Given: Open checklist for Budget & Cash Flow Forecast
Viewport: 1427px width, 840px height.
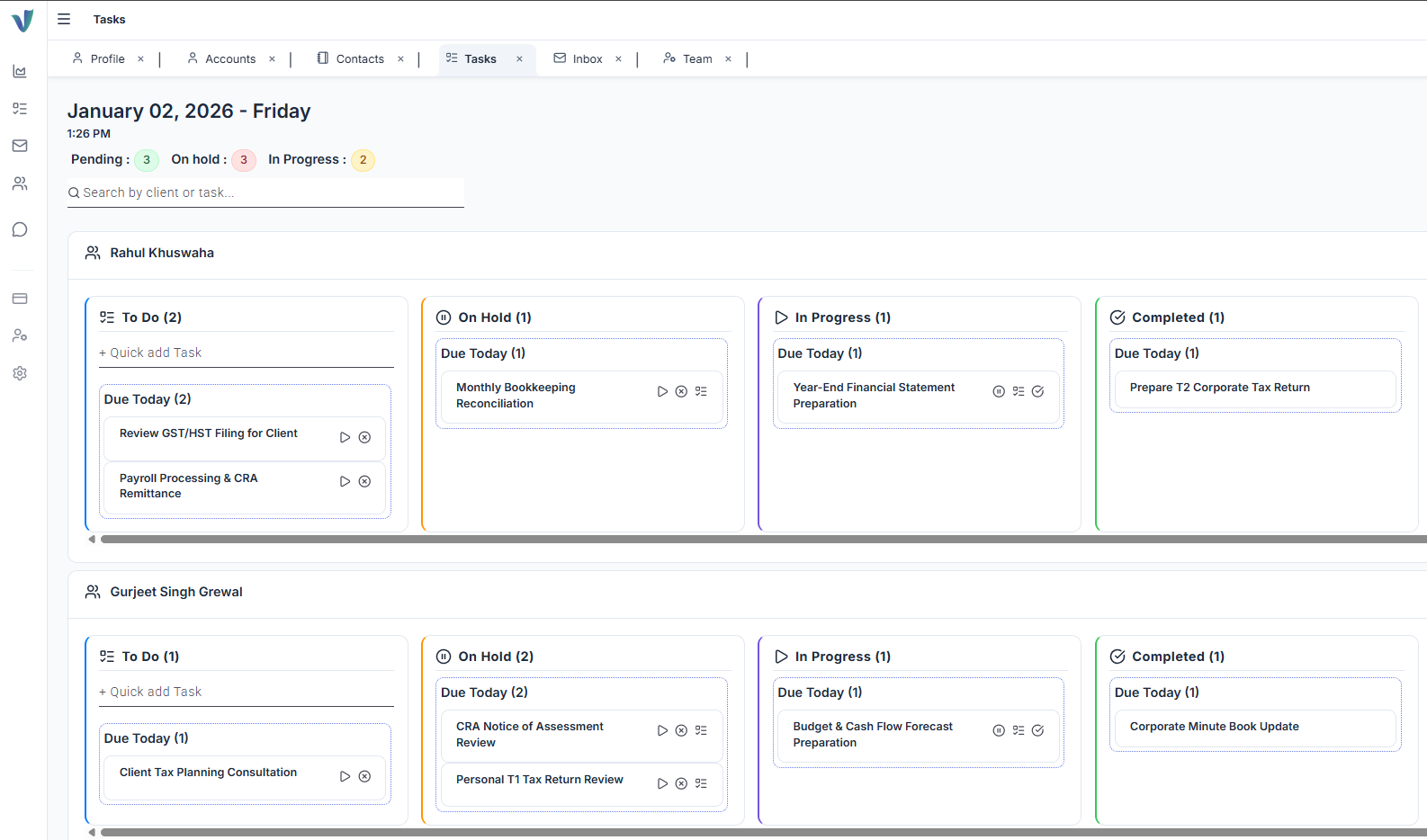Looking at the screenshot, I should point(1019,730).
